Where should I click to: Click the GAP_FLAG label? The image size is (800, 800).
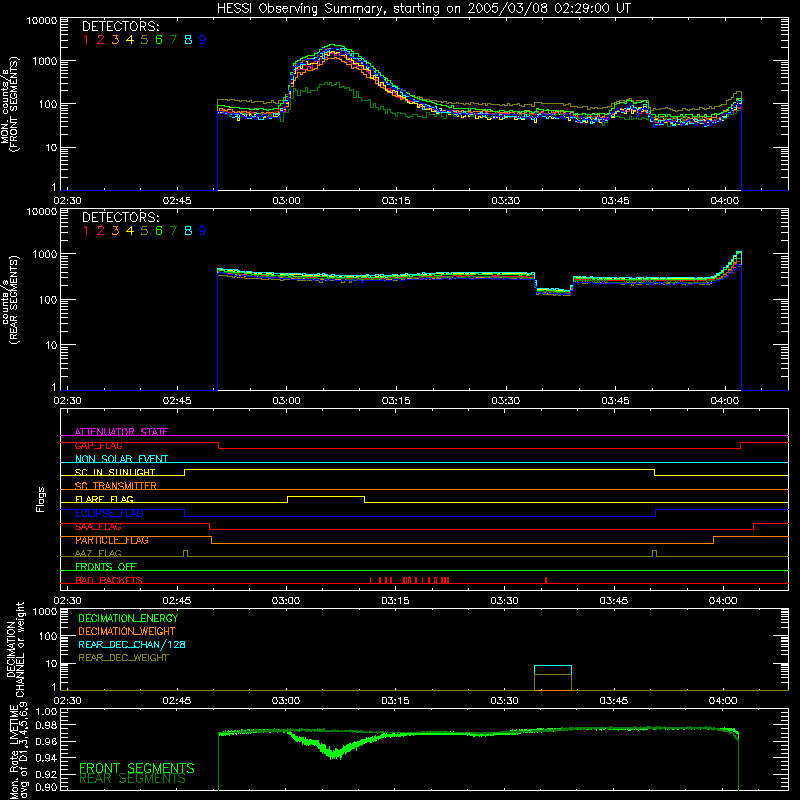pos(98,445)
